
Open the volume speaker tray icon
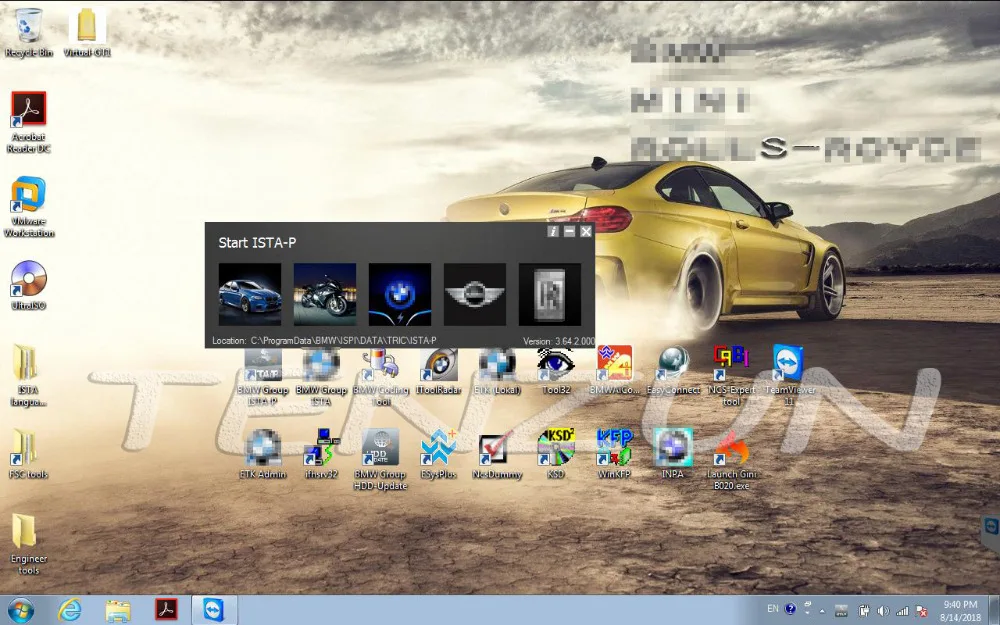[883, 611]
